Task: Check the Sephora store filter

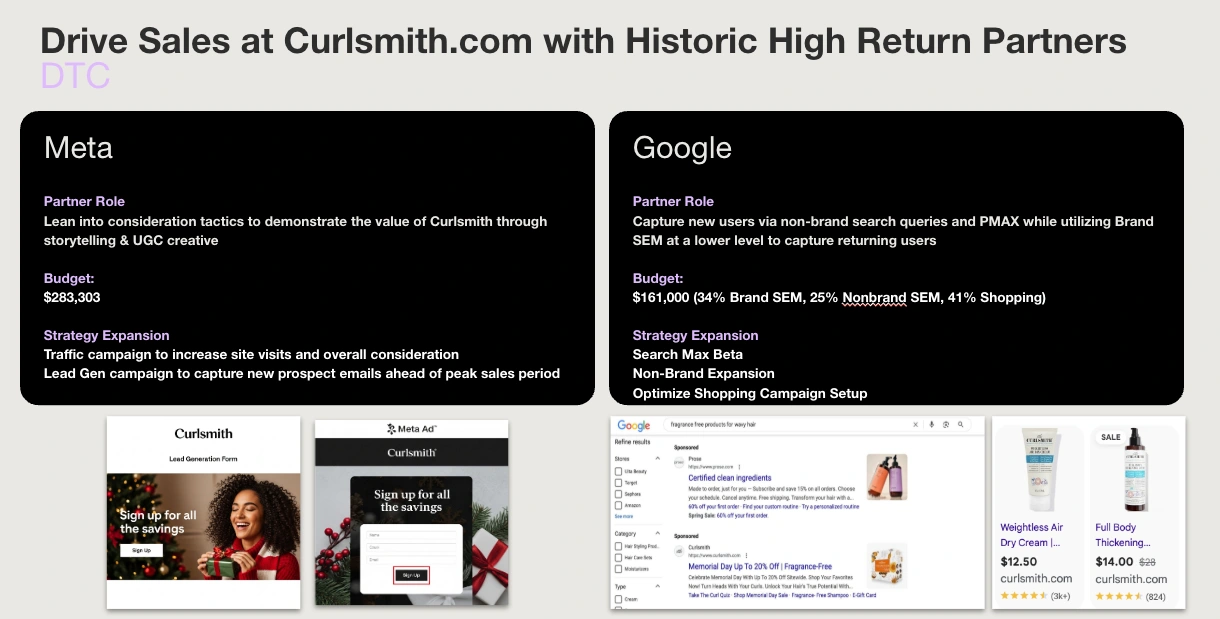Action: pyautogui.click(x=618, y=494)
